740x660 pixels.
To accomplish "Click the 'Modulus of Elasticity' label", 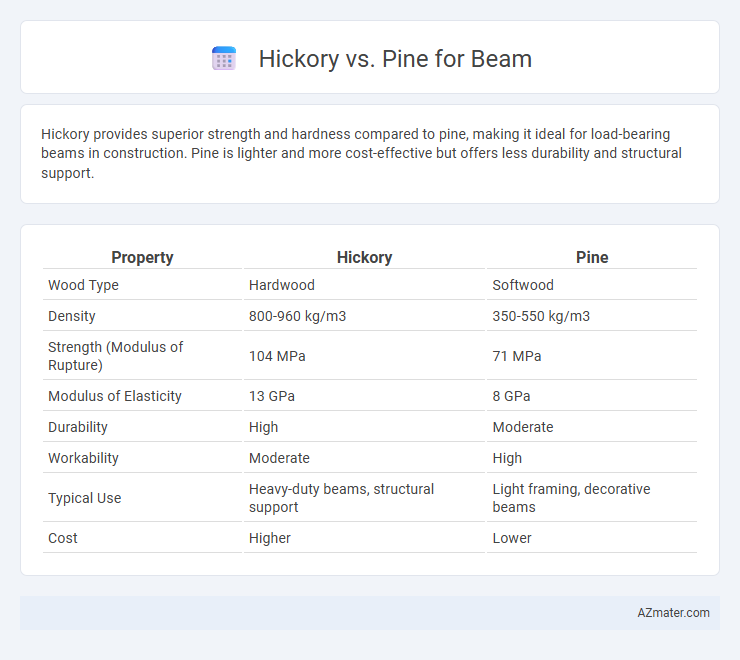I will coord(115,396).
